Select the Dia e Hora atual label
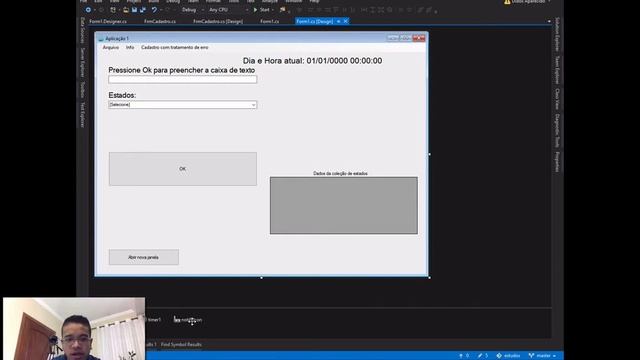Image resolution: width=640 pixels, height=360 pixels. 313,61
